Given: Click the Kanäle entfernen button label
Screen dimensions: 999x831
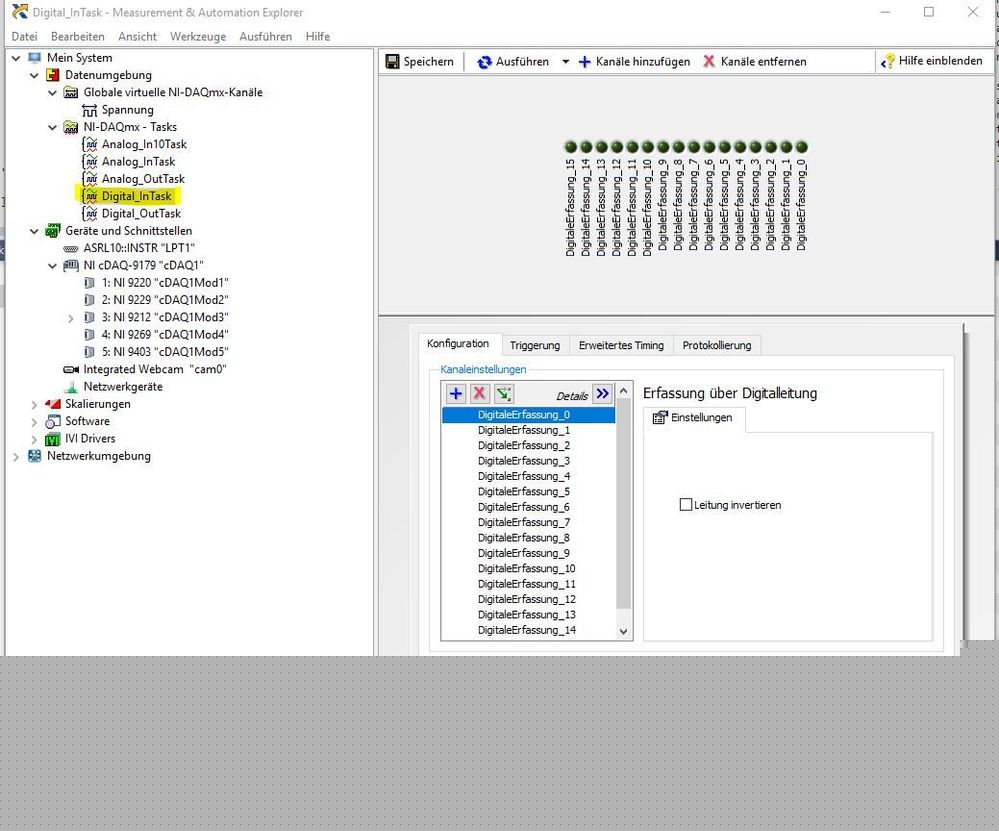Looking at the screenshot, I should [x=763, y=62].
